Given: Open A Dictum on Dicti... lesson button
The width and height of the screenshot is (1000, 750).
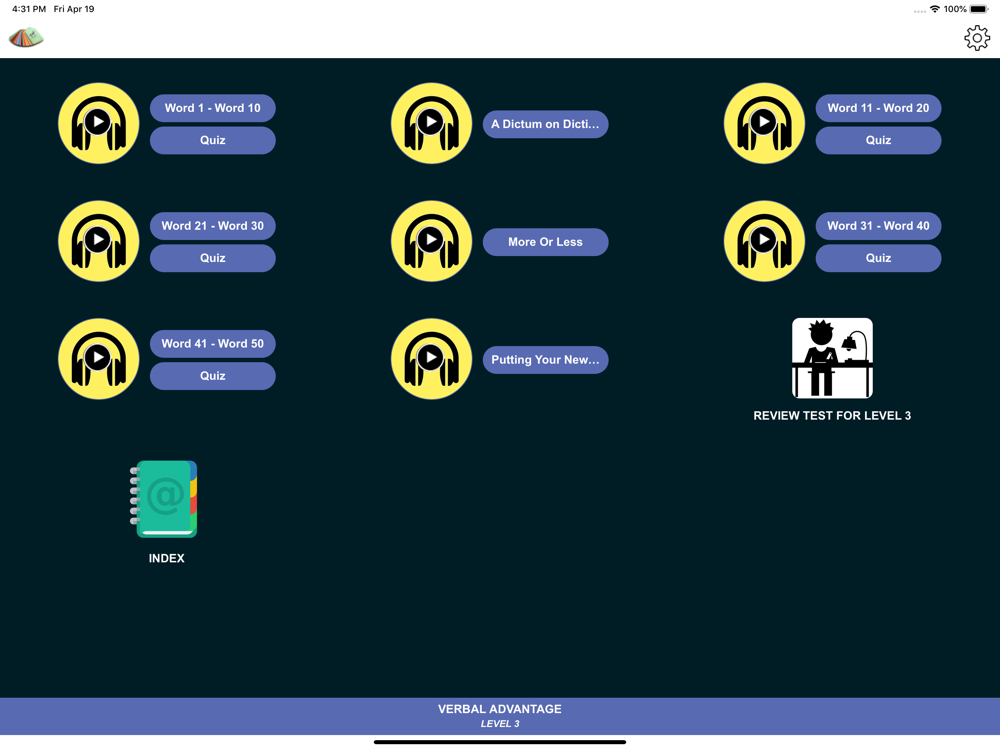Looking at the screenshot, I should (545, 124).
